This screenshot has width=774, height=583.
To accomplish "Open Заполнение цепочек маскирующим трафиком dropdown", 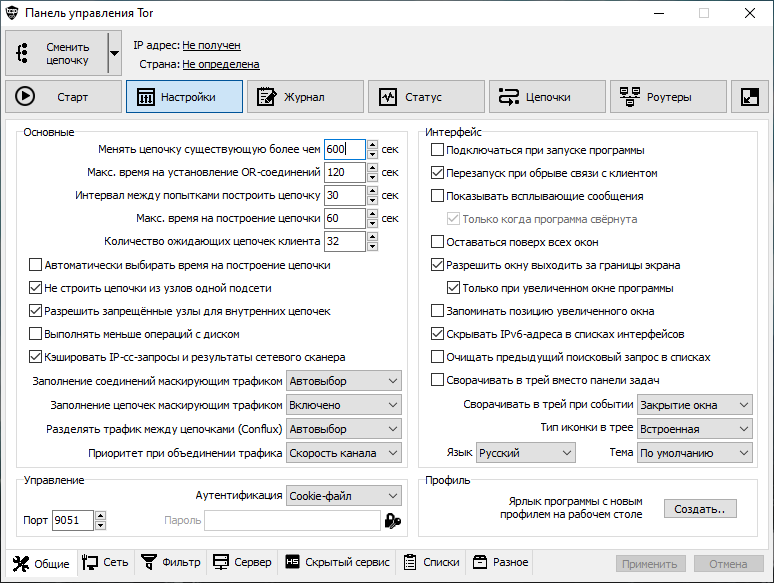I will (x=344, y=405).
